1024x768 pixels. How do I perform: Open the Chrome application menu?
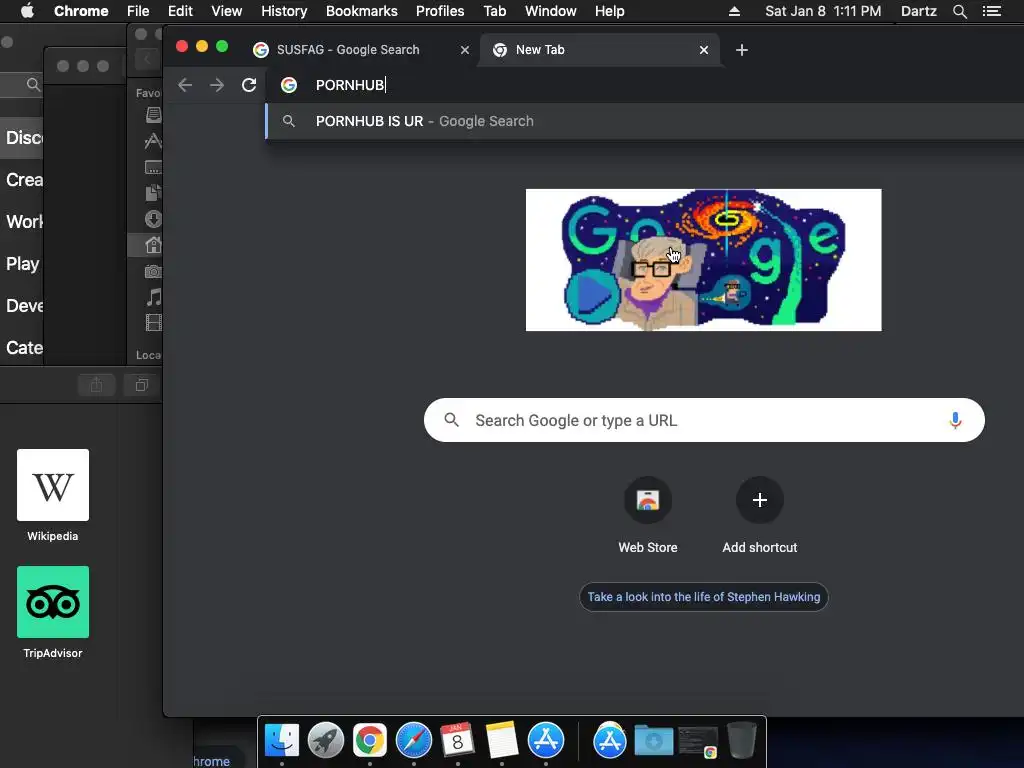[81, 11]
